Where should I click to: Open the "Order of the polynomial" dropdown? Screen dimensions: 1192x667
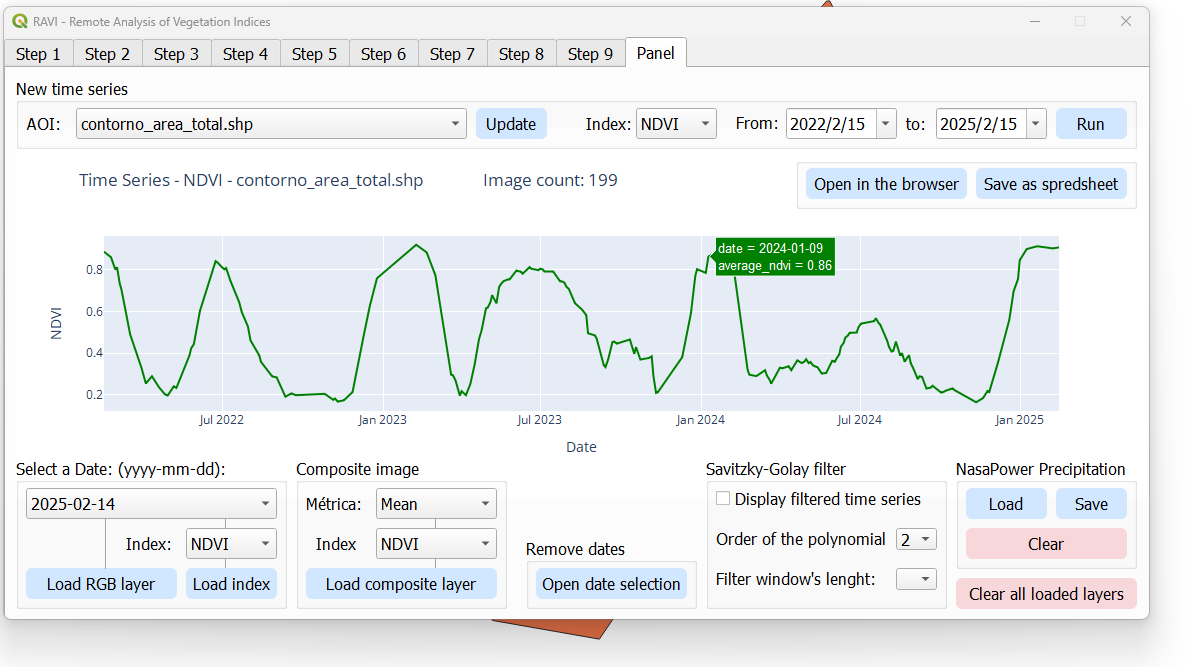point(916,539)
